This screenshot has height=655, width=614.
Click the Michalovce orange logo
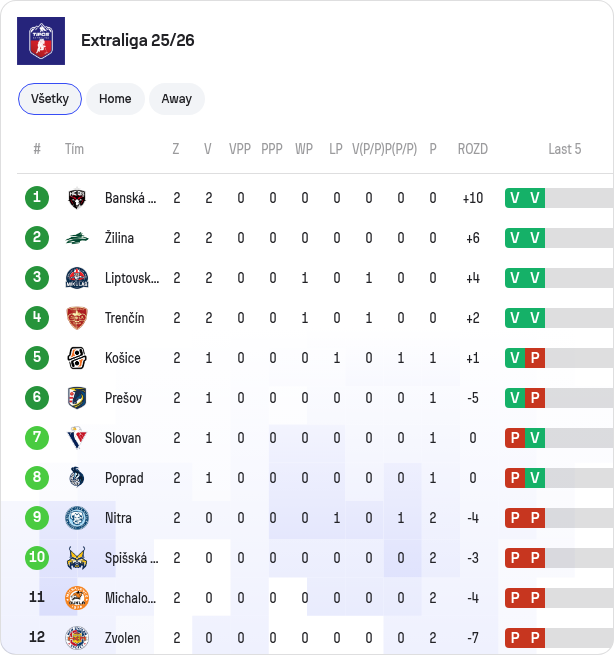point(77,598)
